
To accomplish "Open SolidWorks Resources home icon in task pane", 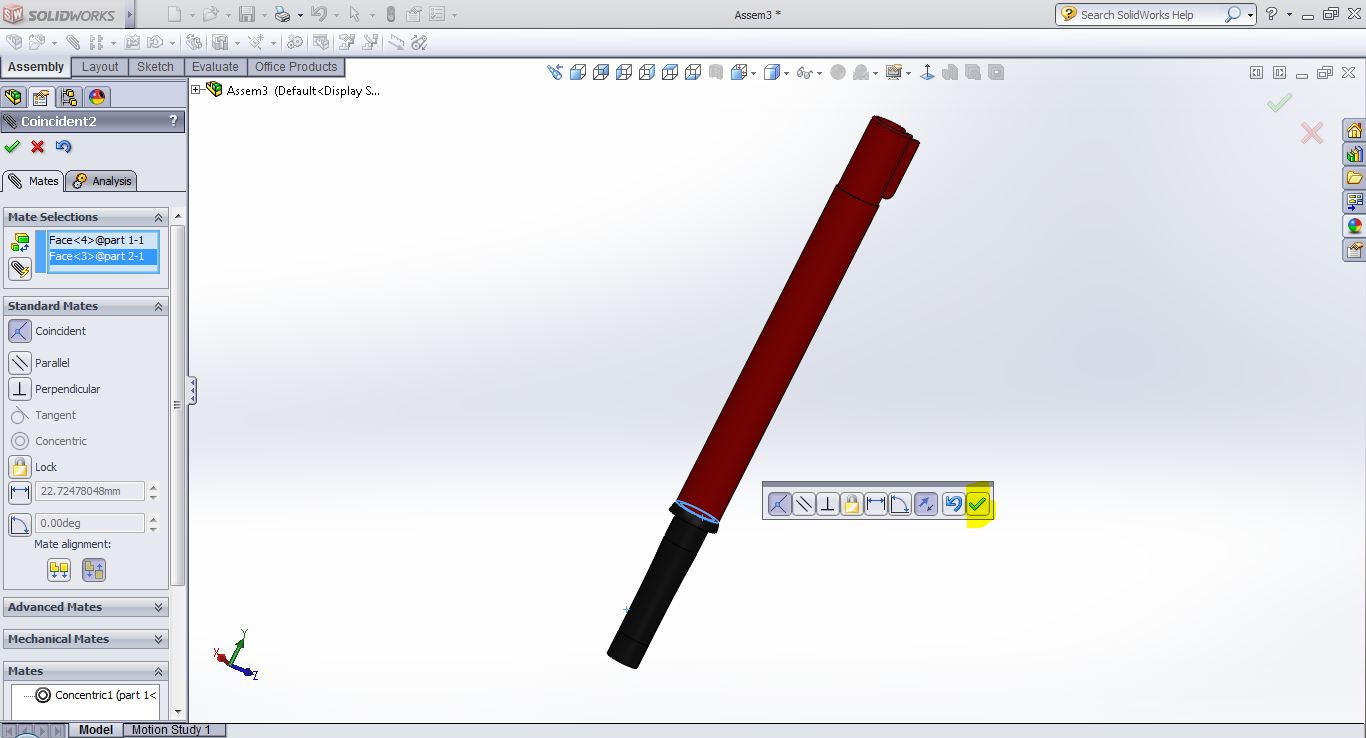I will 1354,131.
